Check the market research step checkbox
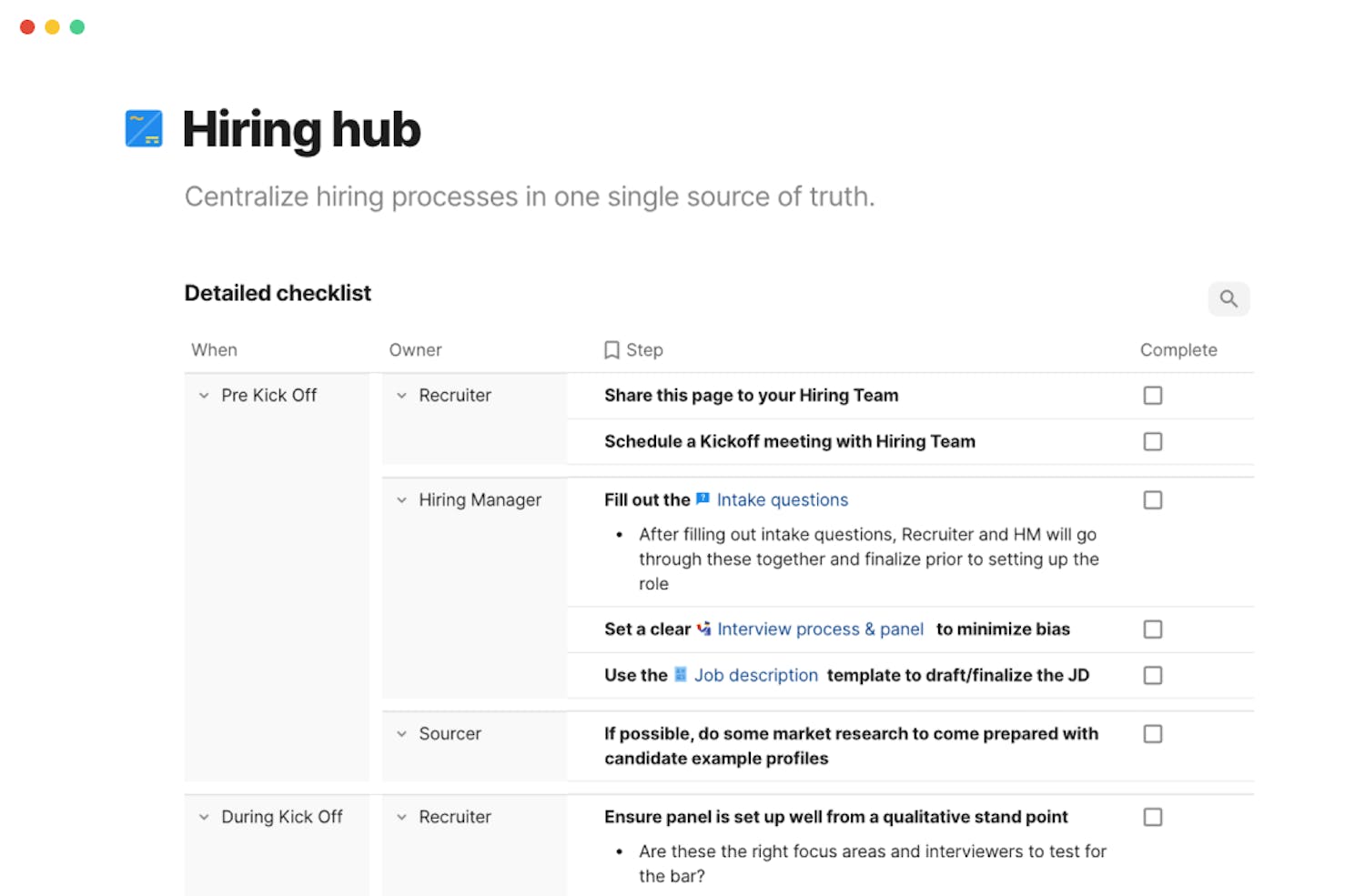 point(1153,734)
